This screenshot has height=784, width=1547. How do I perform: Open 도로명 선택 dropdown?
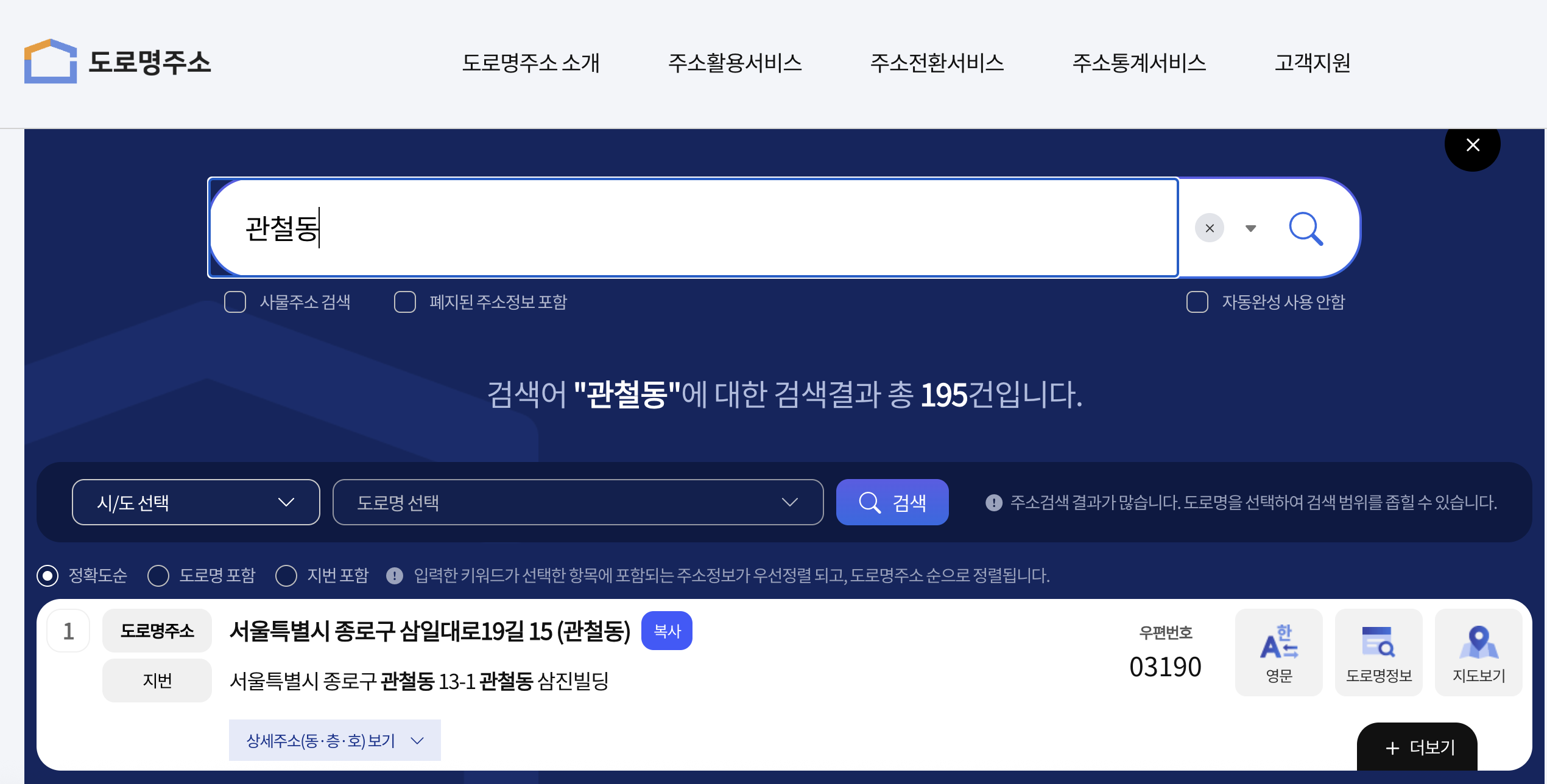577,502
